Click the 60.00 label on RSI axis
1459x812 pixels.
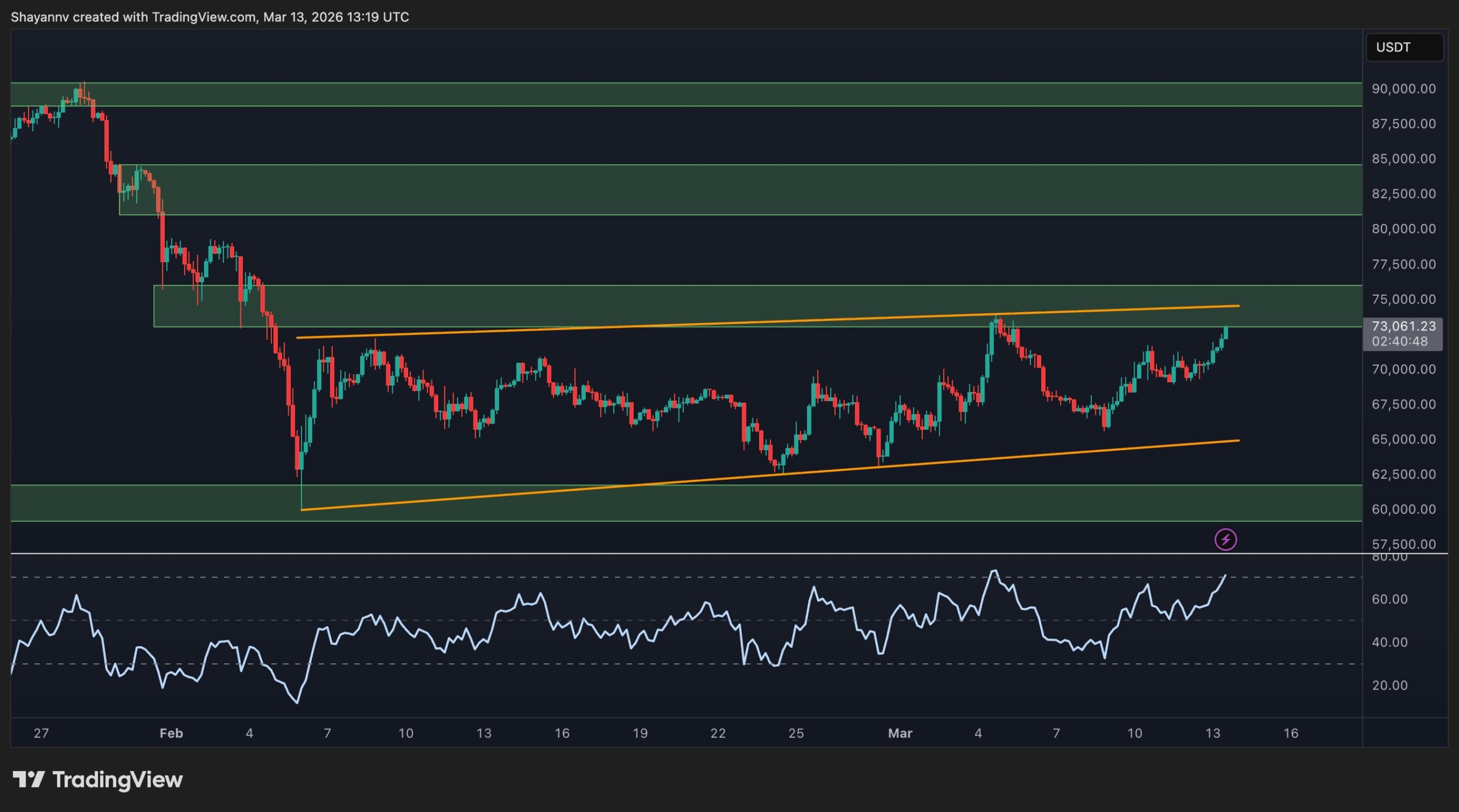1389,599
